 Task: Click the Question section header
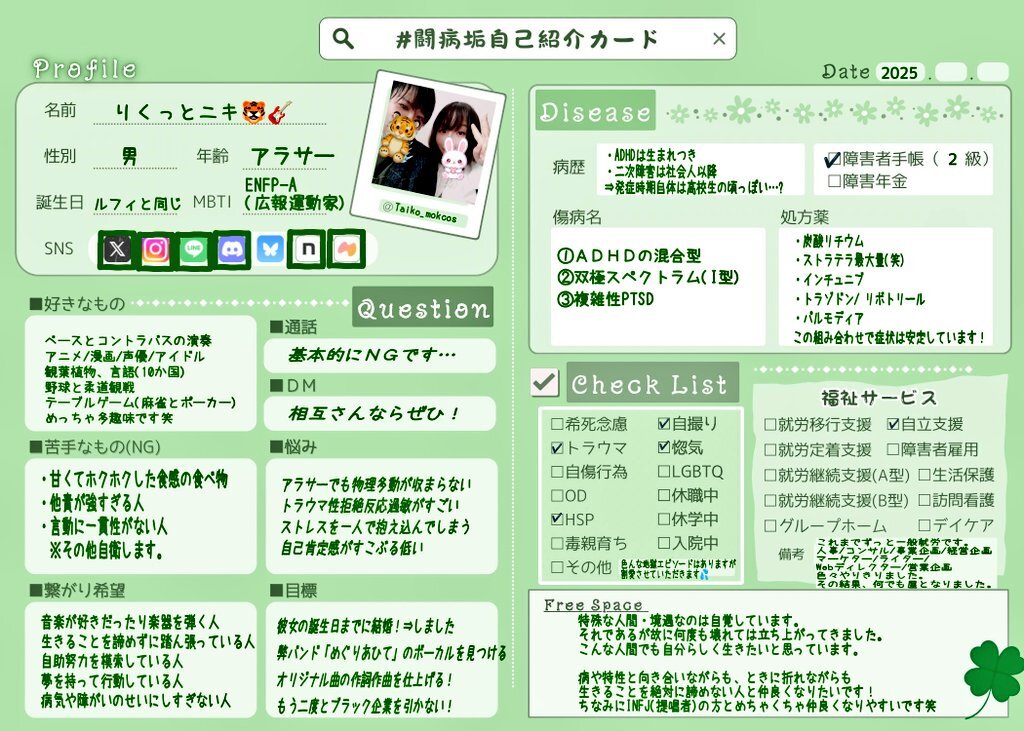(423, 307)
